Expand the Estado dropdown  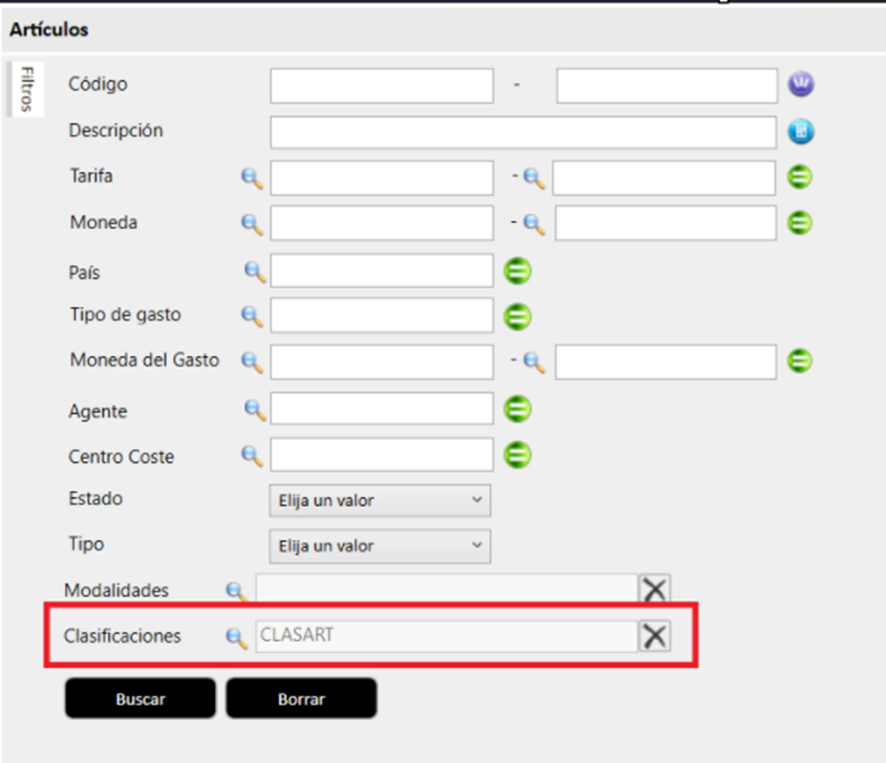380,500
